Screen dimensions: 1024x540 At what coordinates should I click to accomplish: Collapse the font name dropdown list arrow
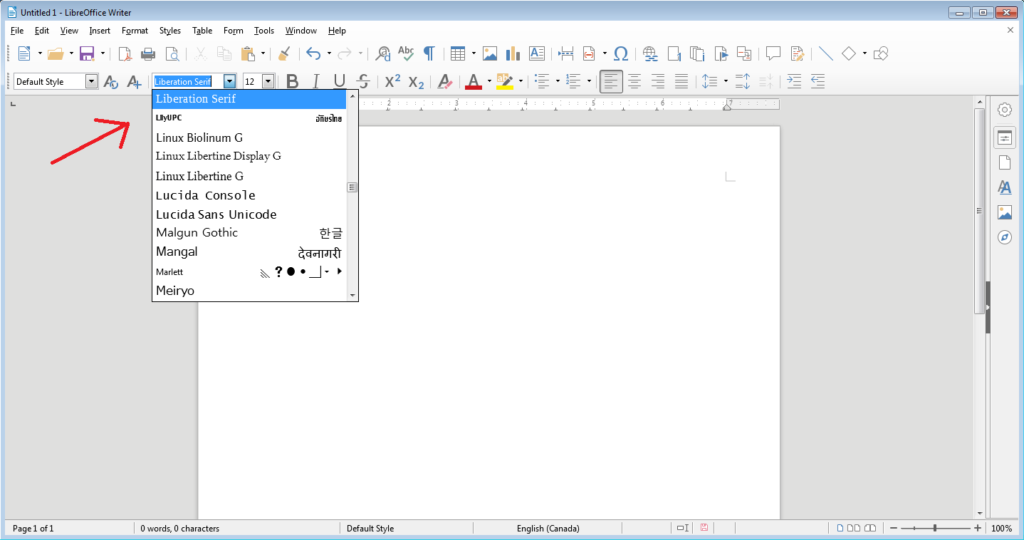click(230, 82)
